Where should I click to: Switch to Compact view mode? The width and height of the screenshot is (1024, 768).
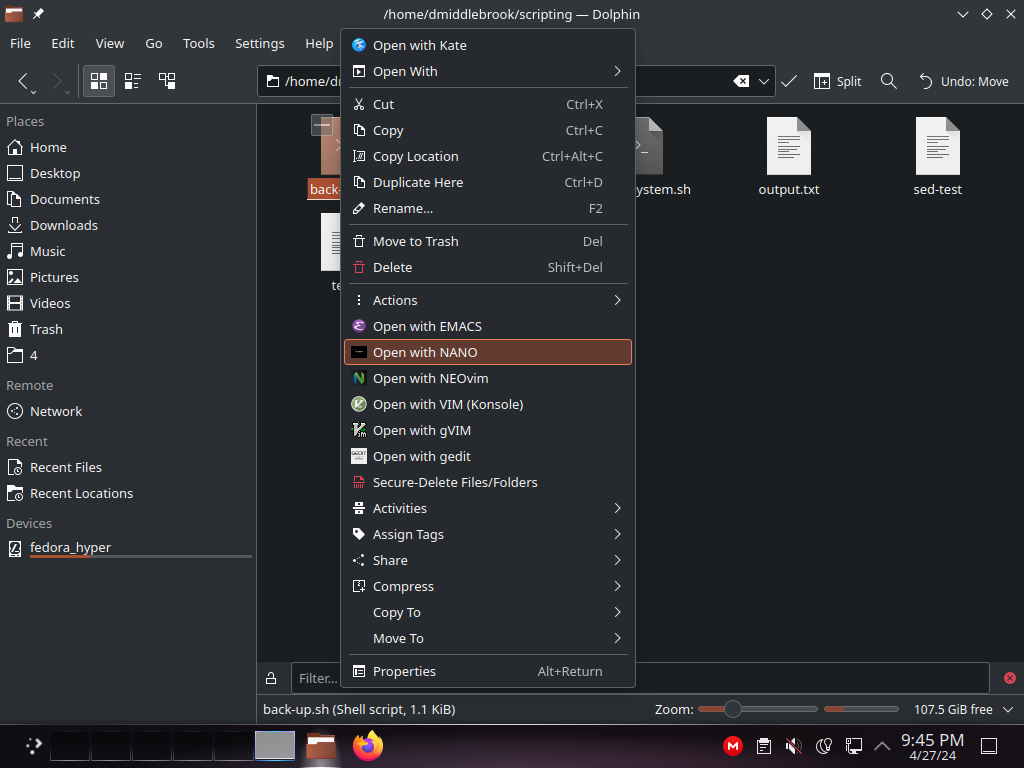point(133,81)
